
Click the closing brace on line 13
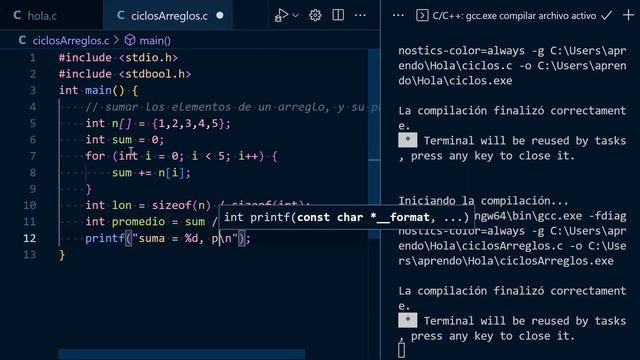click(62, 255)
